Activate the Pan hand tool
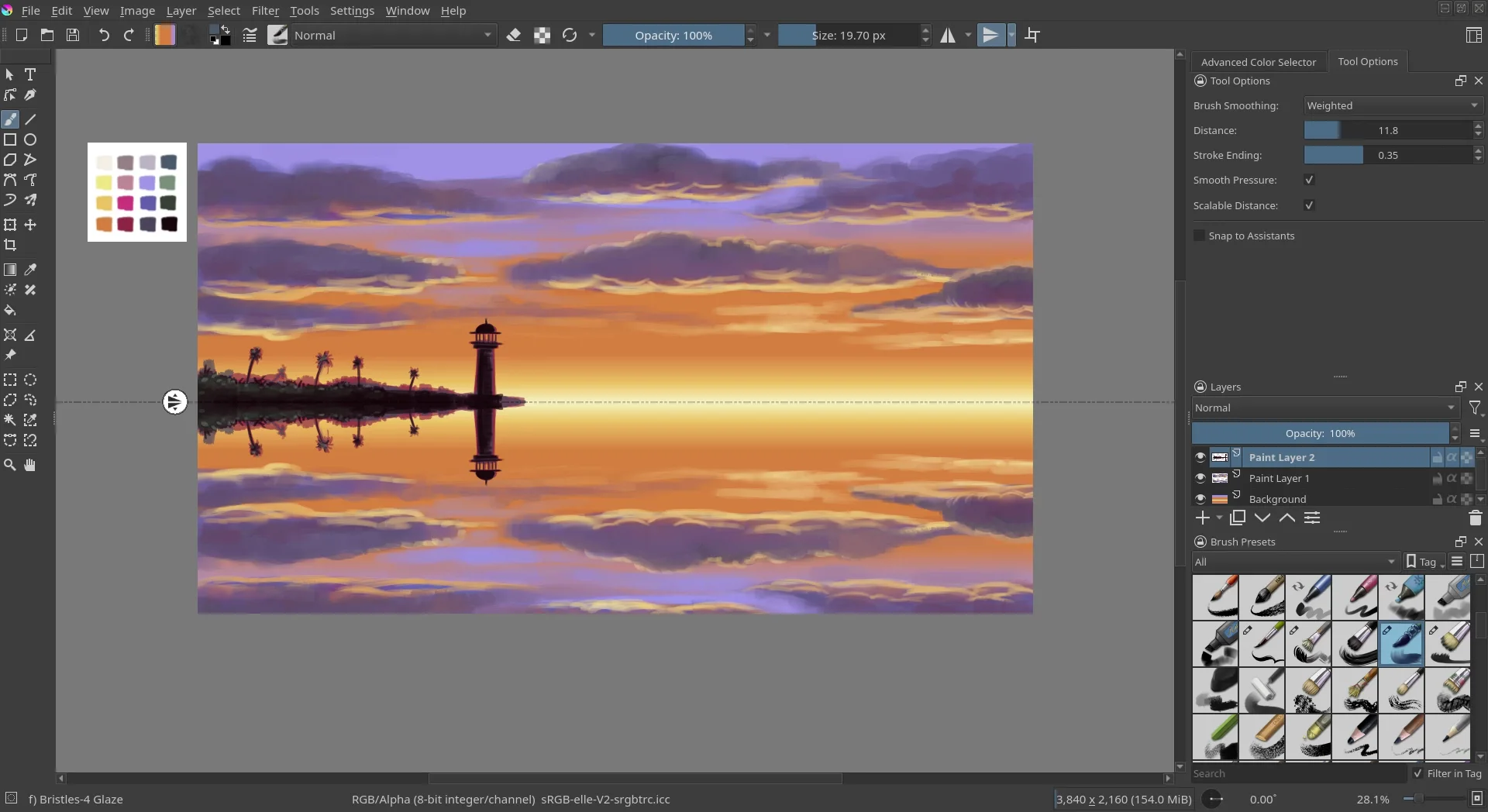 point(30,465)
